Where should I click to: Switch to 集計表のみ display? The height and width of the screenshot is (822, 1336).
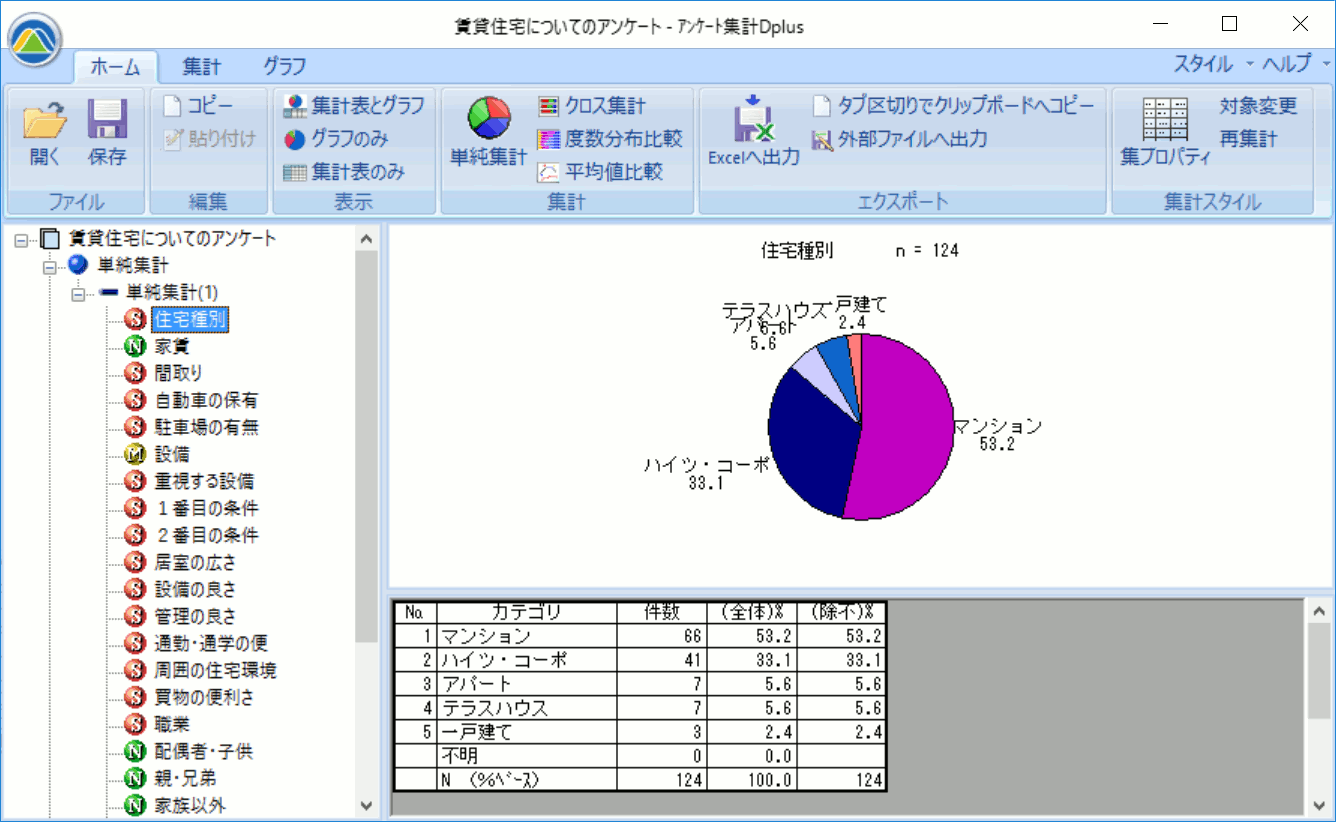click(x=344, y=172)
